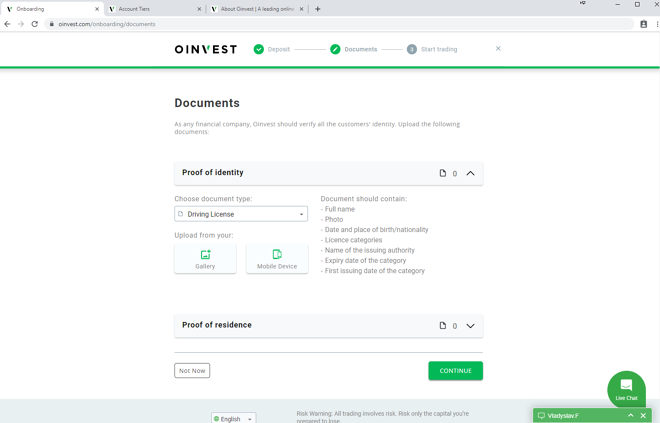Click the 'Full name' requirement text
The height and width of the screenshot is (423, 660).
[340, 209]
